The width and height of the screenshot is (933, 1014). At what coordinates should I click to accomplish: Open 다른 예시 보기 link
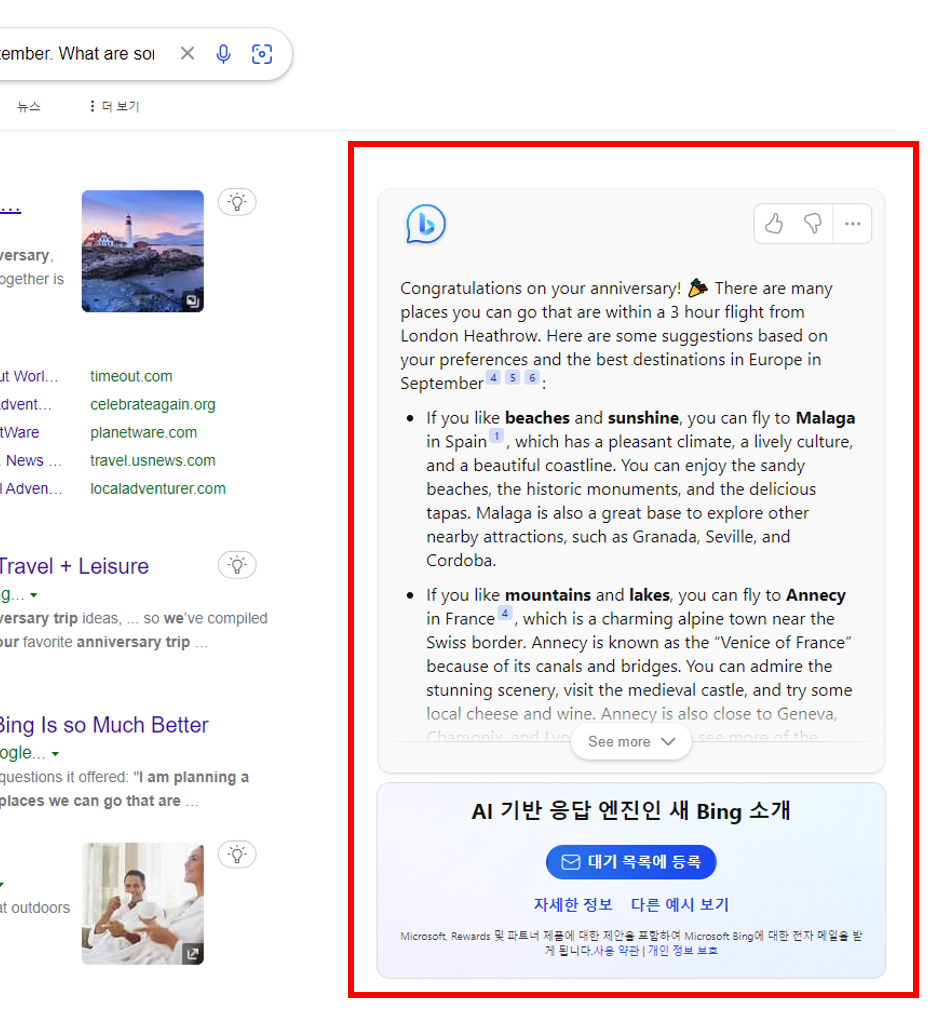coord(680,905)
